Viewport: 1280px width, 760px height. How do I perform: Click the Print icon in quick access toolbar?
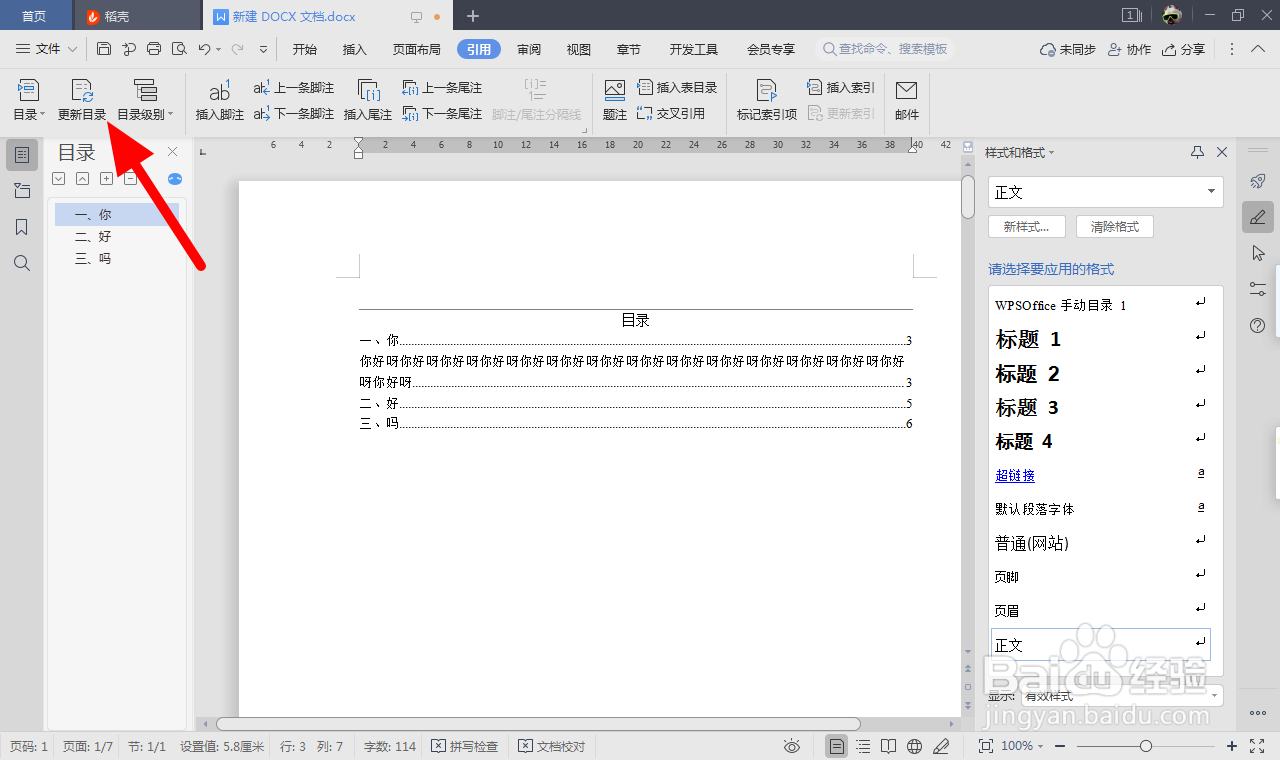coord(154,49)
